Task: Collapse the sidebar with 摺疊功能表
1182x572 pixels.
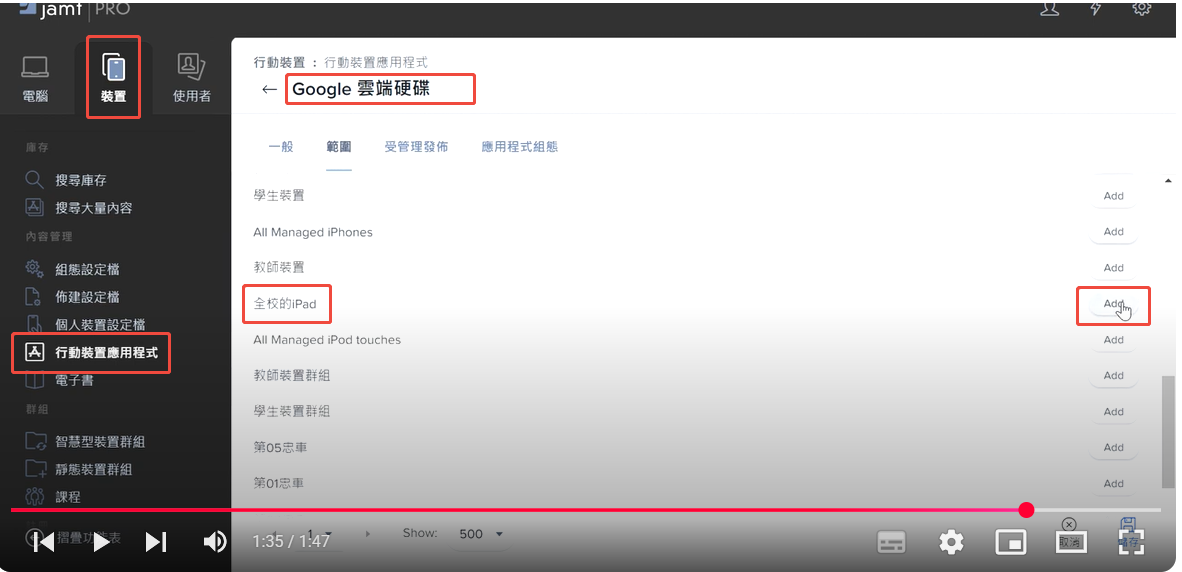Action: 72,538
